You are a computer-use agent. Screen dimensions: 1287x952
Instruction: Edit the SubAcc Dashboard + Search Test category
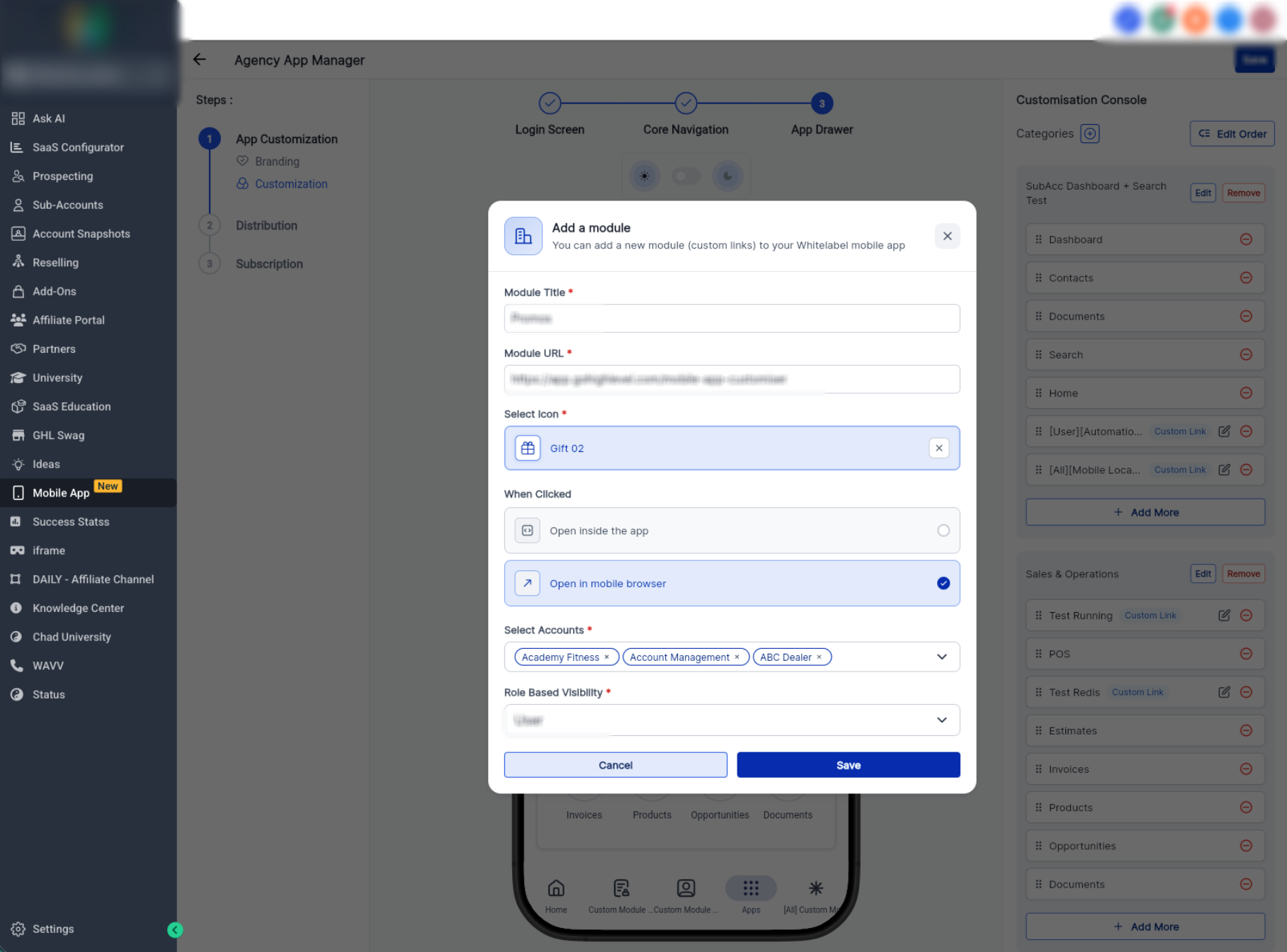(x=1203, y=193)
